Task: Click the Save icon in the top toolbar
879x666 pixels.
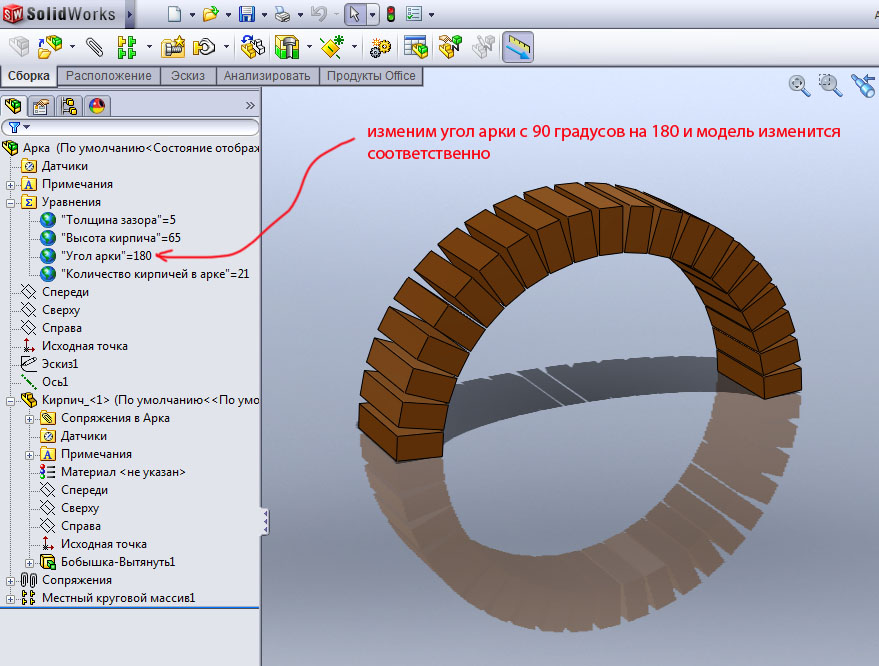Action: (x=247, y=14)
